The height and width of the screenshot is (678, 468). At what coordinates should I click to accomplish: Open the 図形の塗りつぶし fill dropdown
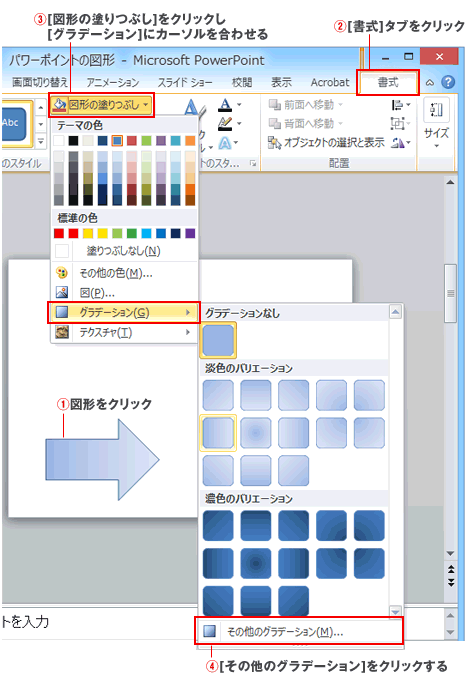[x=101, y=105]
